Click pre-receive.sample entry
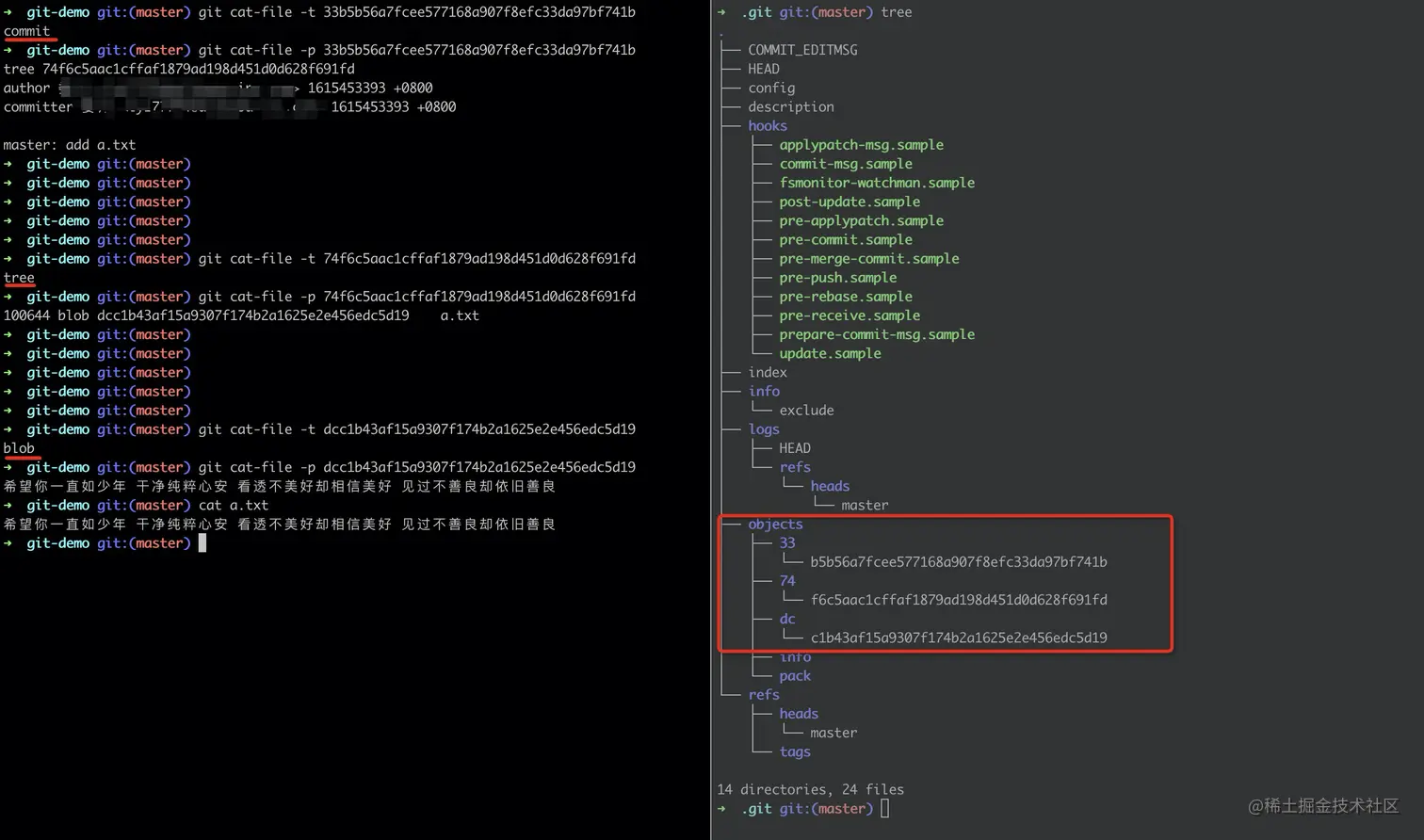This screenshot has height=840, width=1424. tap(850, 315)
